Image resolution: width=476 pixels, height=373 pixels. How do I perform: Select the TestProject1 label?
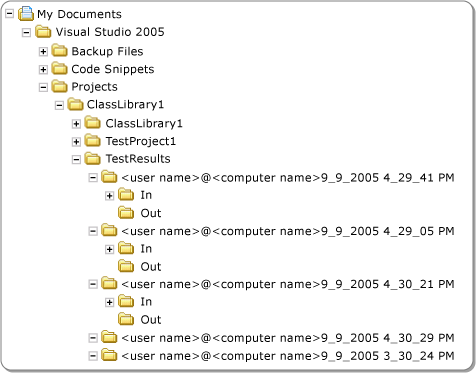141,141
